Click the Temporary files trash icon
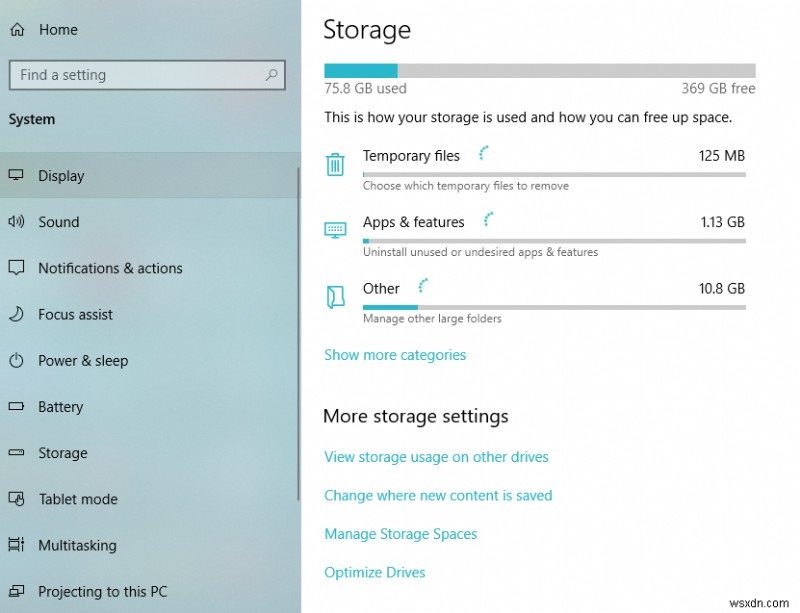 (x=335, y=164)
